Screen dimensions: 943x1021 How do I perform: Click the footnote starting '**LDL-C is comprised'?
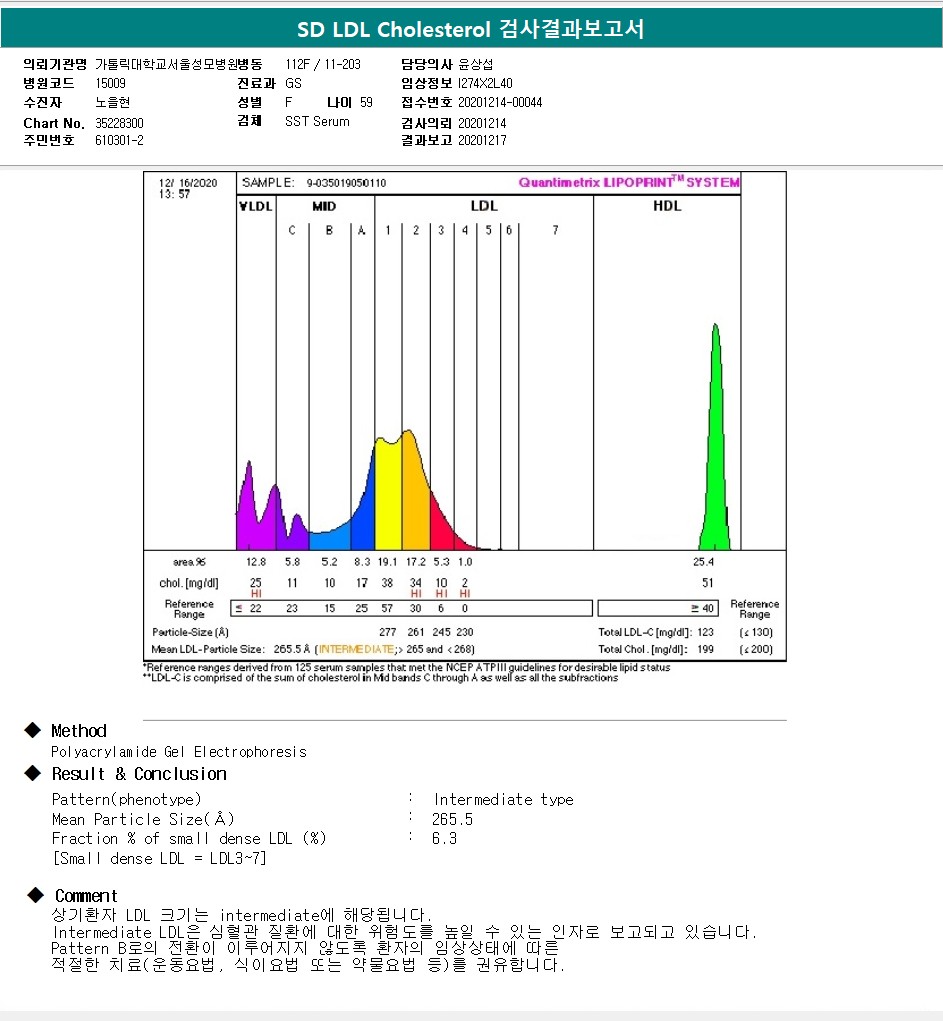tap(380, 678)
